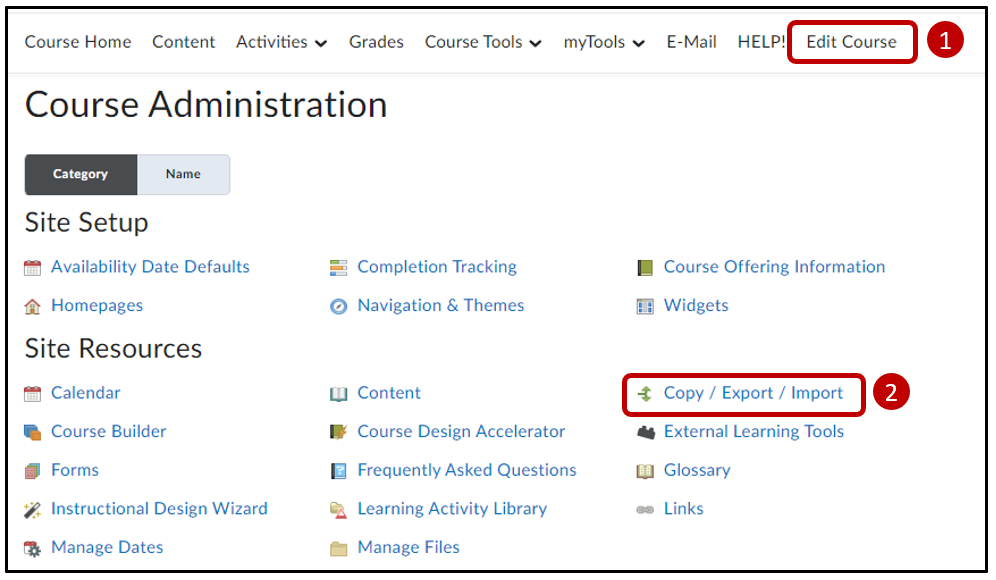Expand the Course Tools dropdown menu

[483, 42]
